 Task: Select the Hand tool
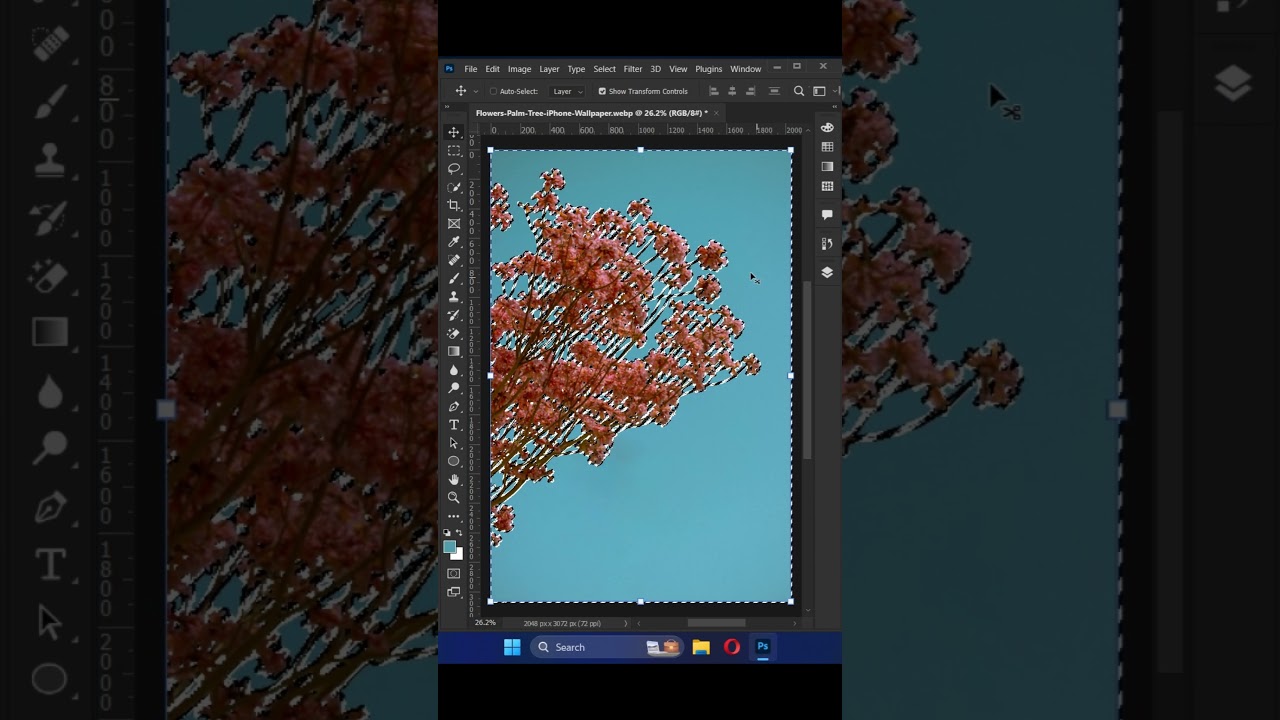(x=454, y=479)
